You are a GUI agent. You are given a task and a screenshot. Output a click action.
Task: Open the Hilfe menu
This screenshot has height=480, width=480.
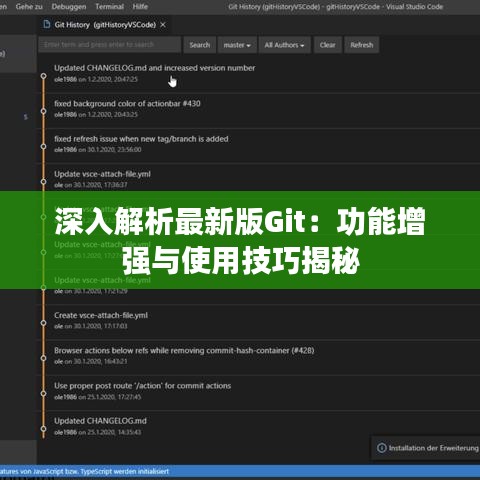[x=140, y=6]
